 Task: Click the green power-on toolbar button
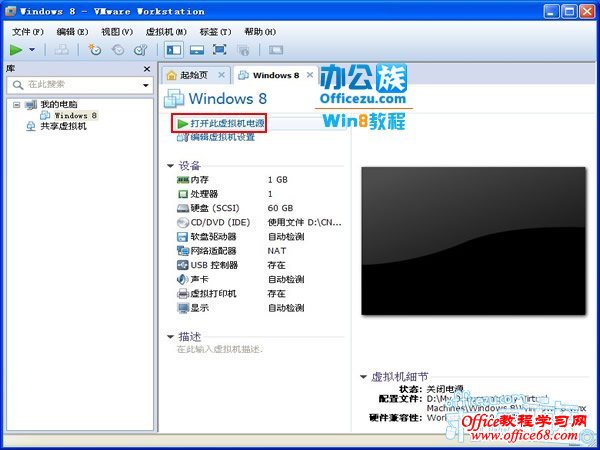[x=16, y=49]
